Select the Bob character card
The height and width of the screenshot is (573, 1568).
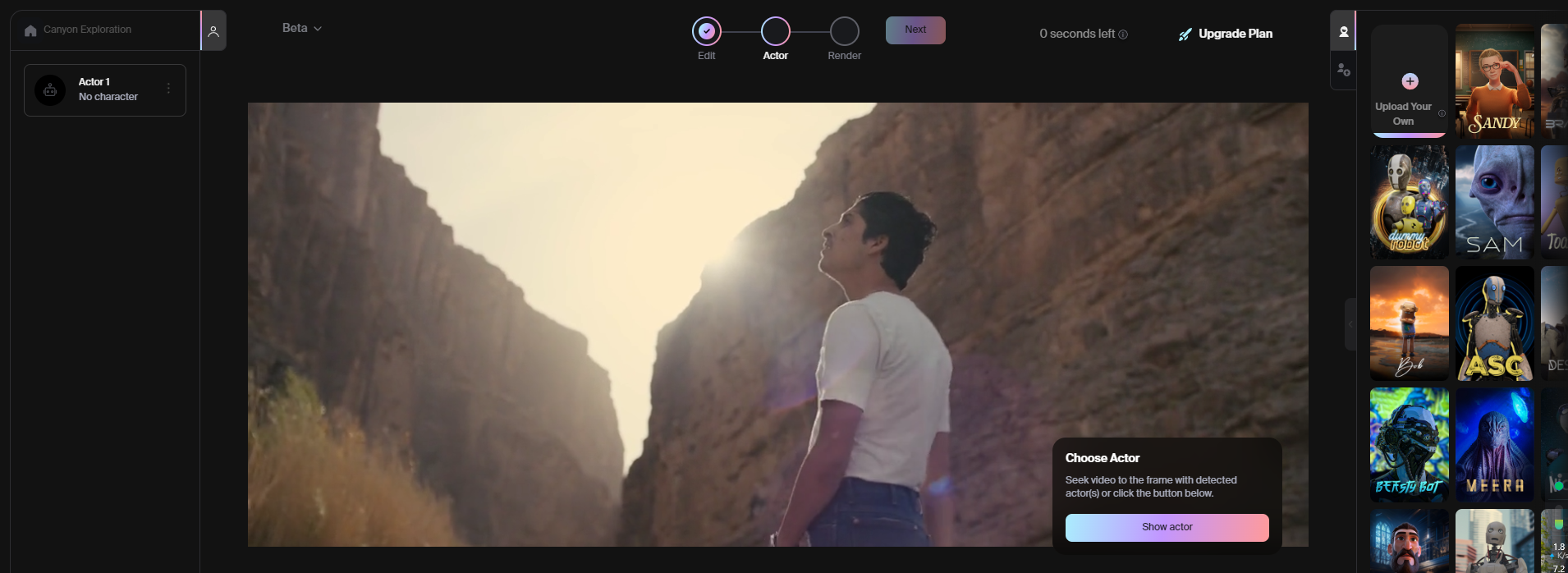pyautogui.click(x=1409, y=323)
